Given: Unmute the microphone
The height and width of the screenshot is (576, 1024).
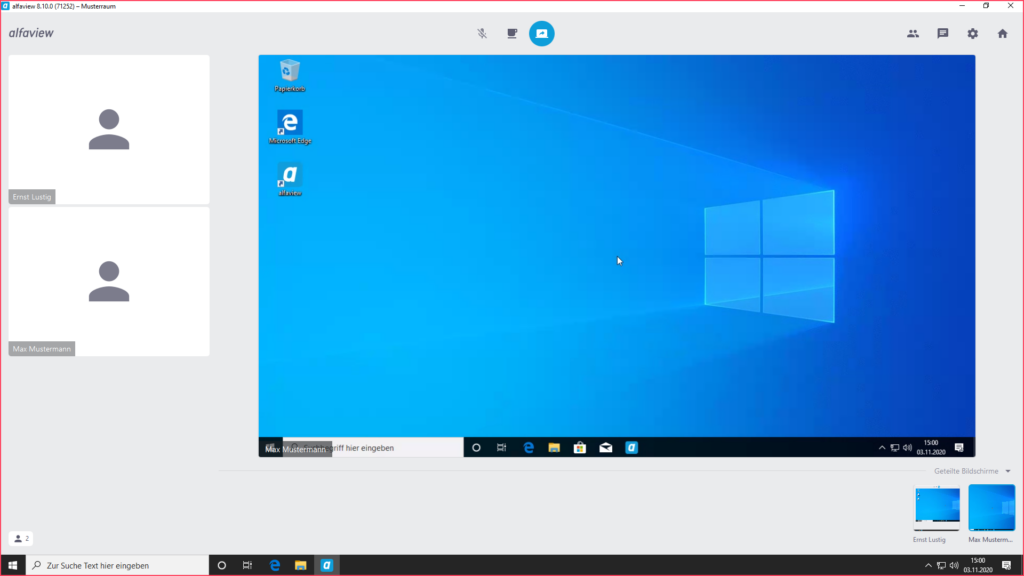Looking at the screenshot, I should tap(481, 33).
